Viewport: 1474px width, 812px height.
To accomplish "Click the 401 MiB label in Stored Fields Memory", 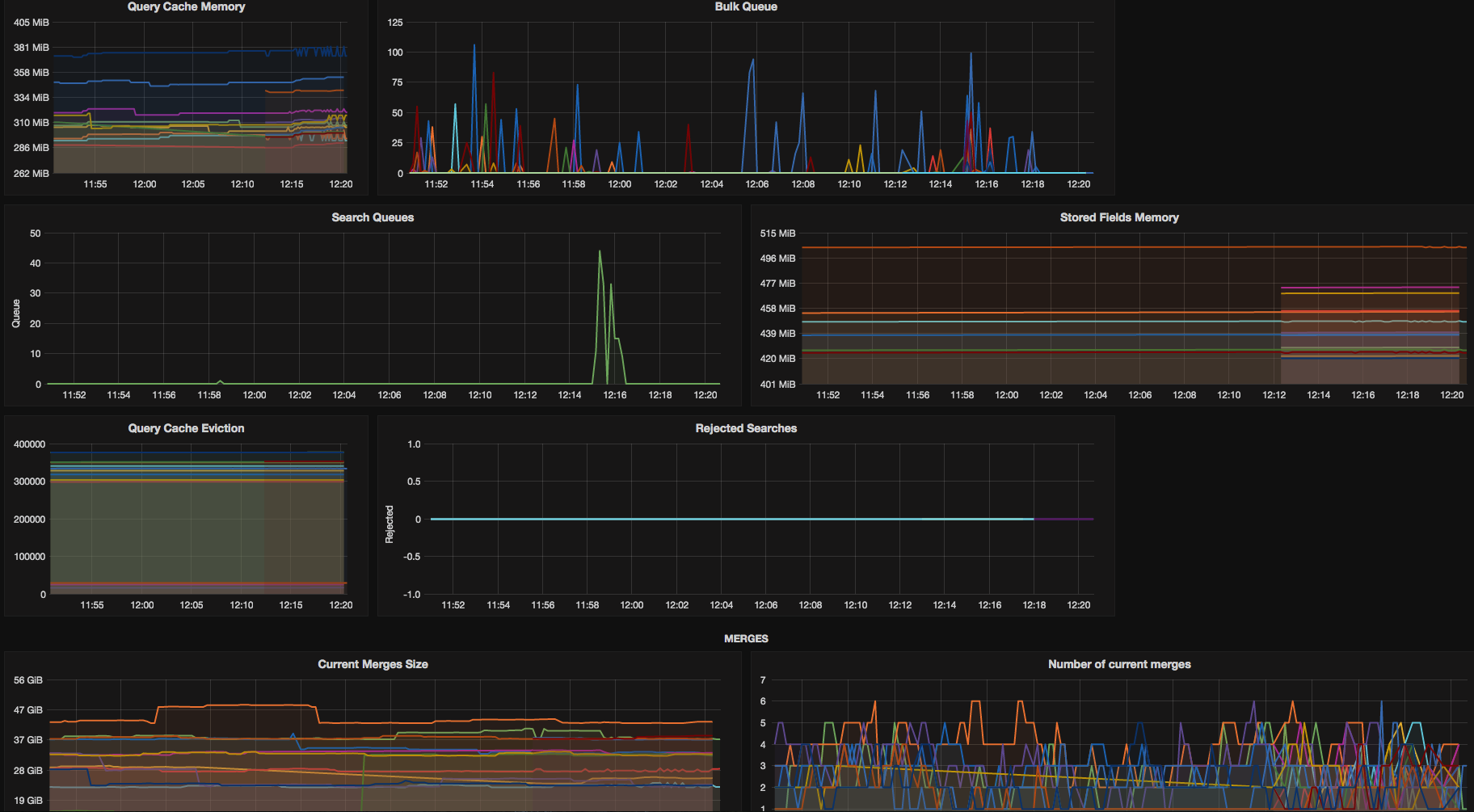I will [x=777, y=385].
